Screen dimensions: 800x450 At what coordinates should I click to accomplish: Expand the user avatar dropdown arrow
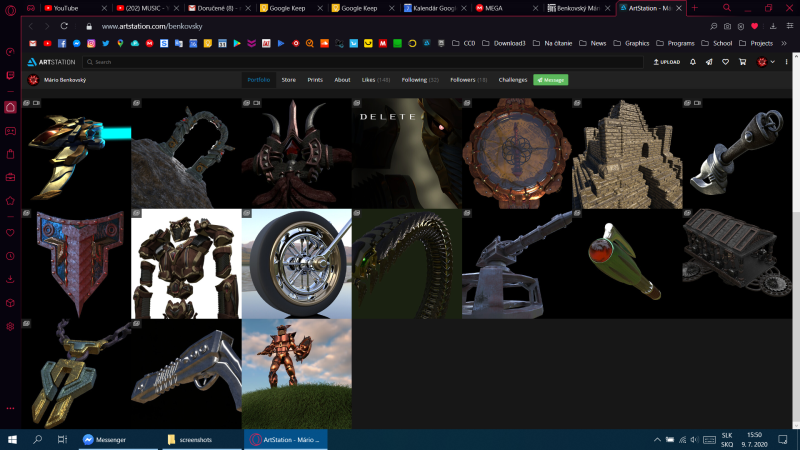[x=772, y=62]
